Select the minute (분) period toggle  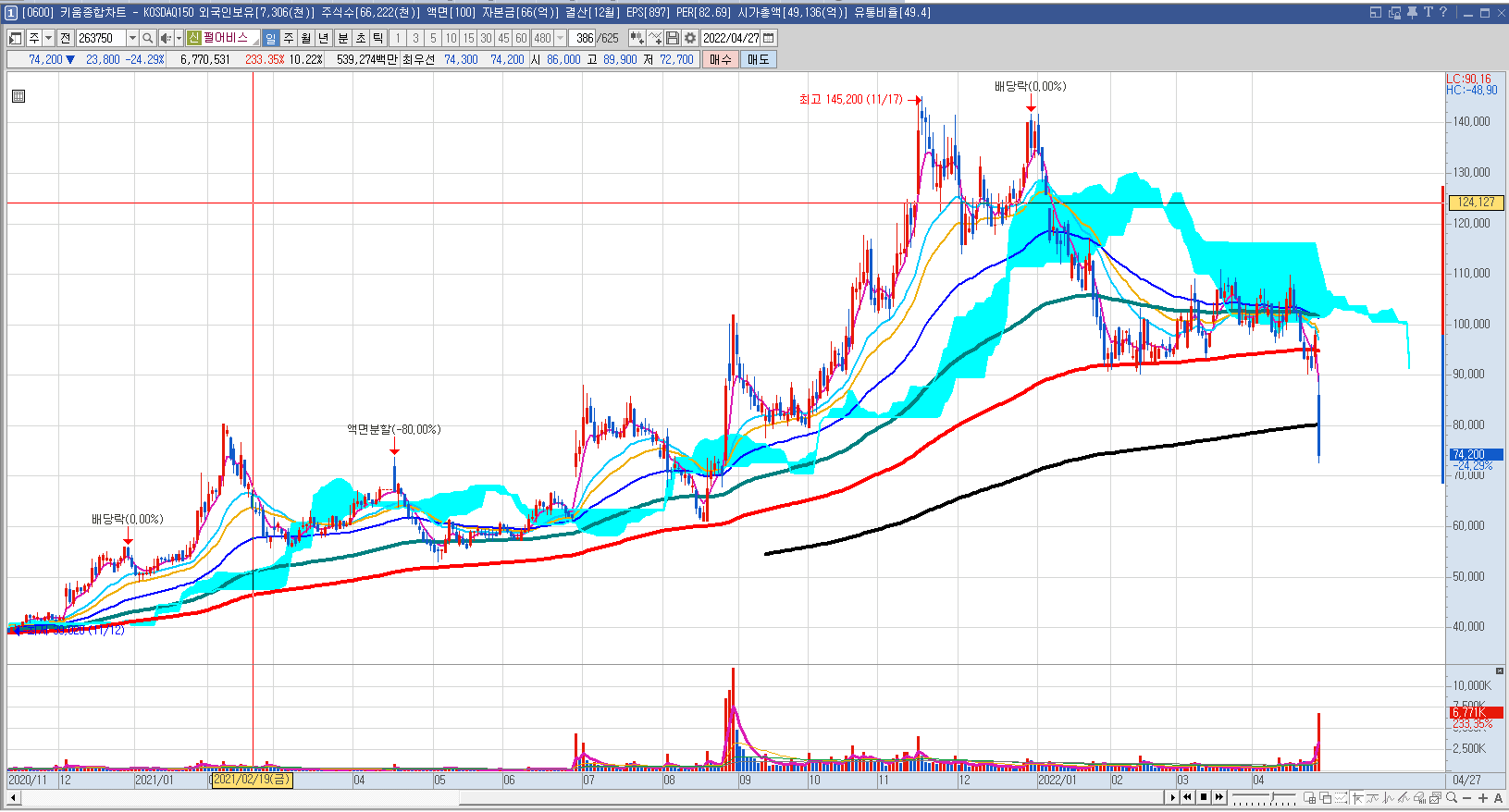tap(343, 38)
